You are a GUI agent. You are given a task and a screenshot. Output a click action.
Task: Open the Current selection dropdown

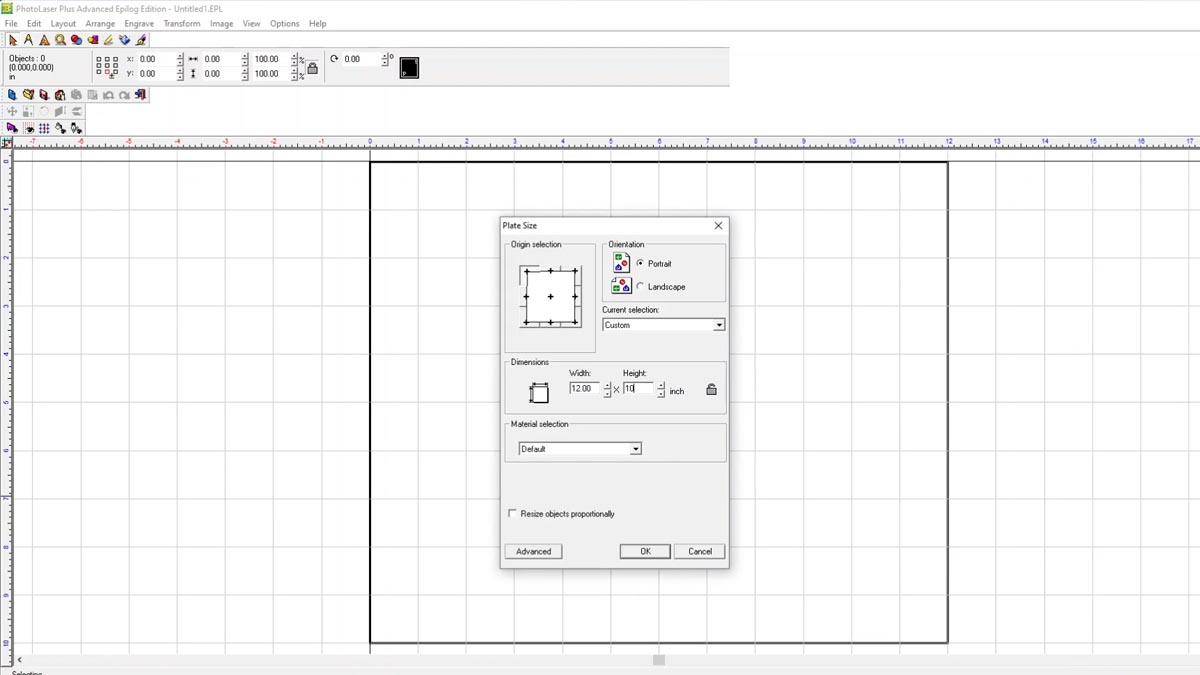pyautogui.click(x=718, y=324)
